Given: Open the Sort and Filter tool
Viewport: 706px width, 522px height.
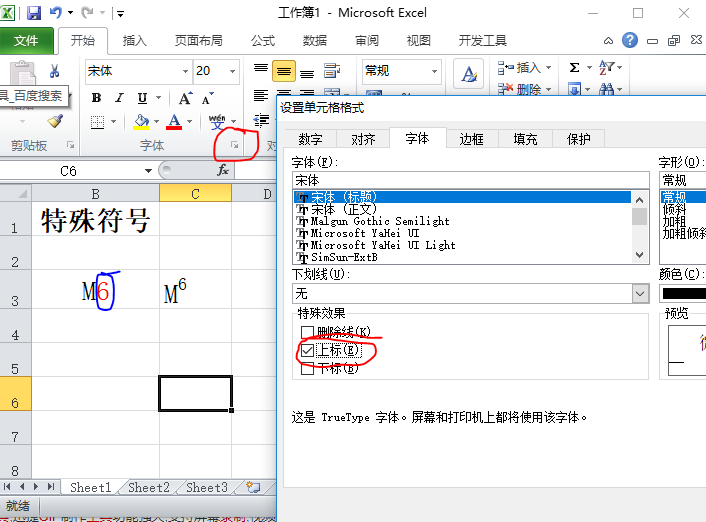Looking at the screenshot, I should coord(607,68).
